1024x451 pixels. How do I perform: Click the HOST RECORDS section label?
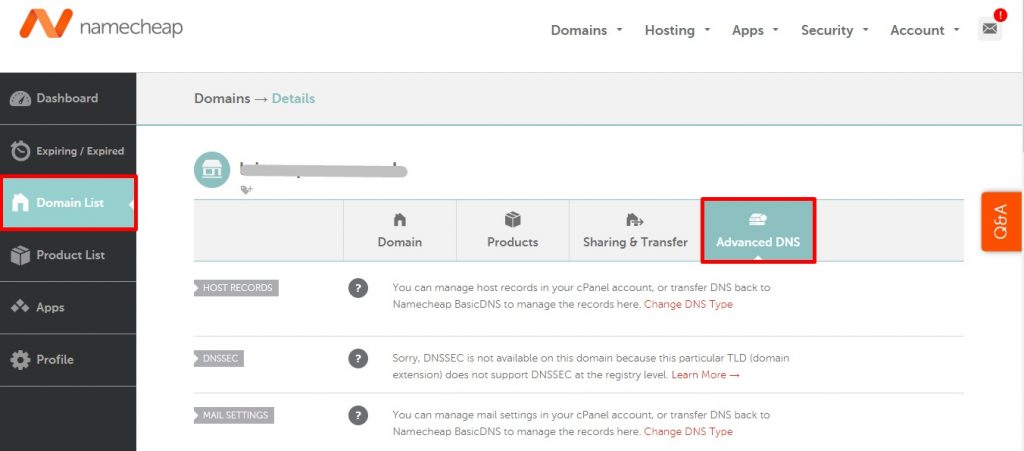(237, 288)
